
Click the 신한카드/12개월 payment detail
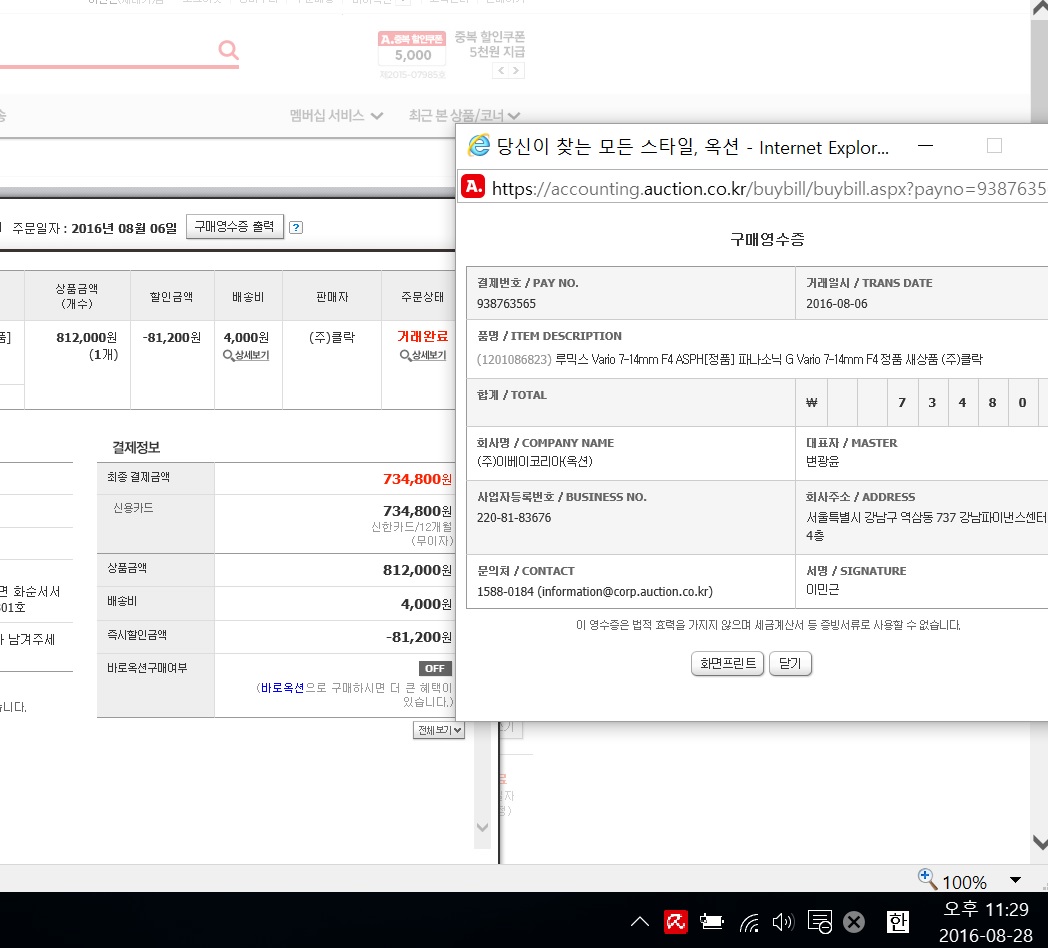click(412, 527)
